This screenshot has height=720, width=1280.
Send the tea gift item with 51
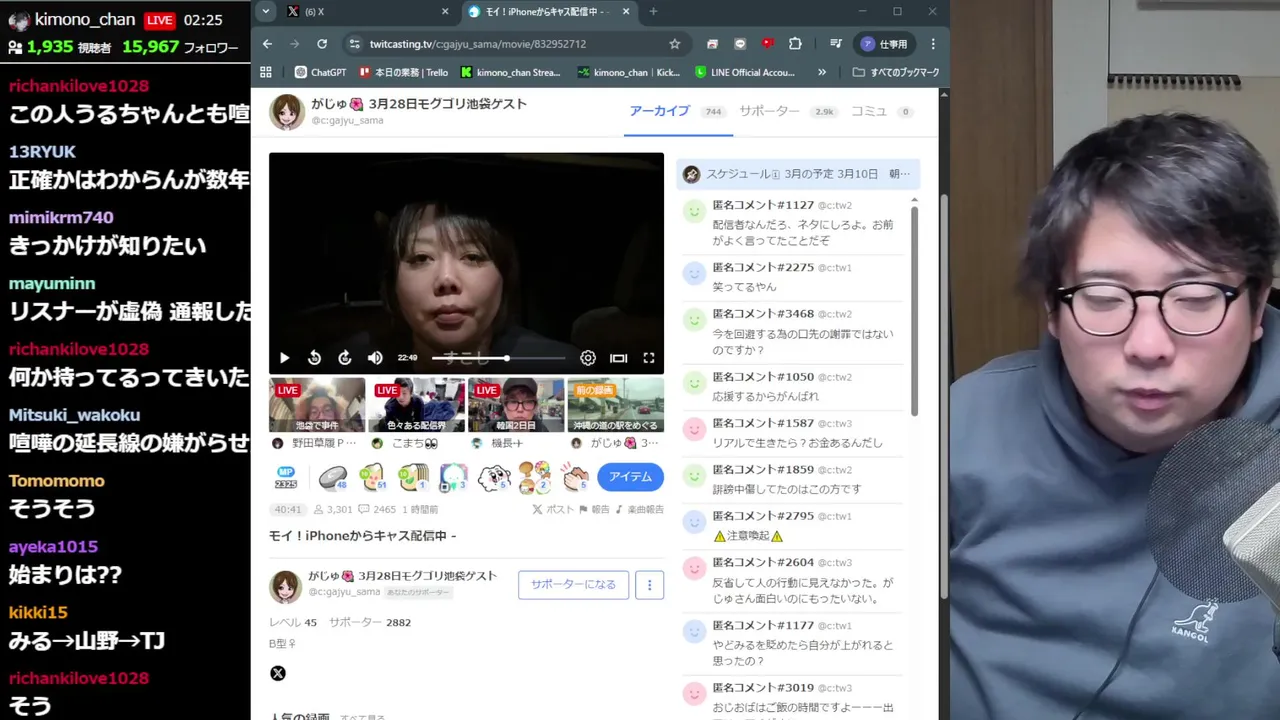(373, 478)
